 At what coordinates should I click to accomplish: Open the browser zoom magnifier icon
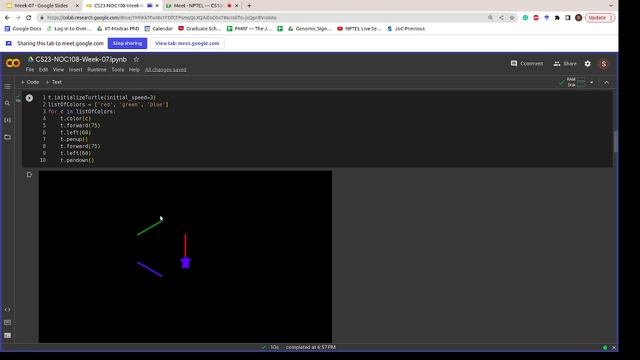coord(490,18)
